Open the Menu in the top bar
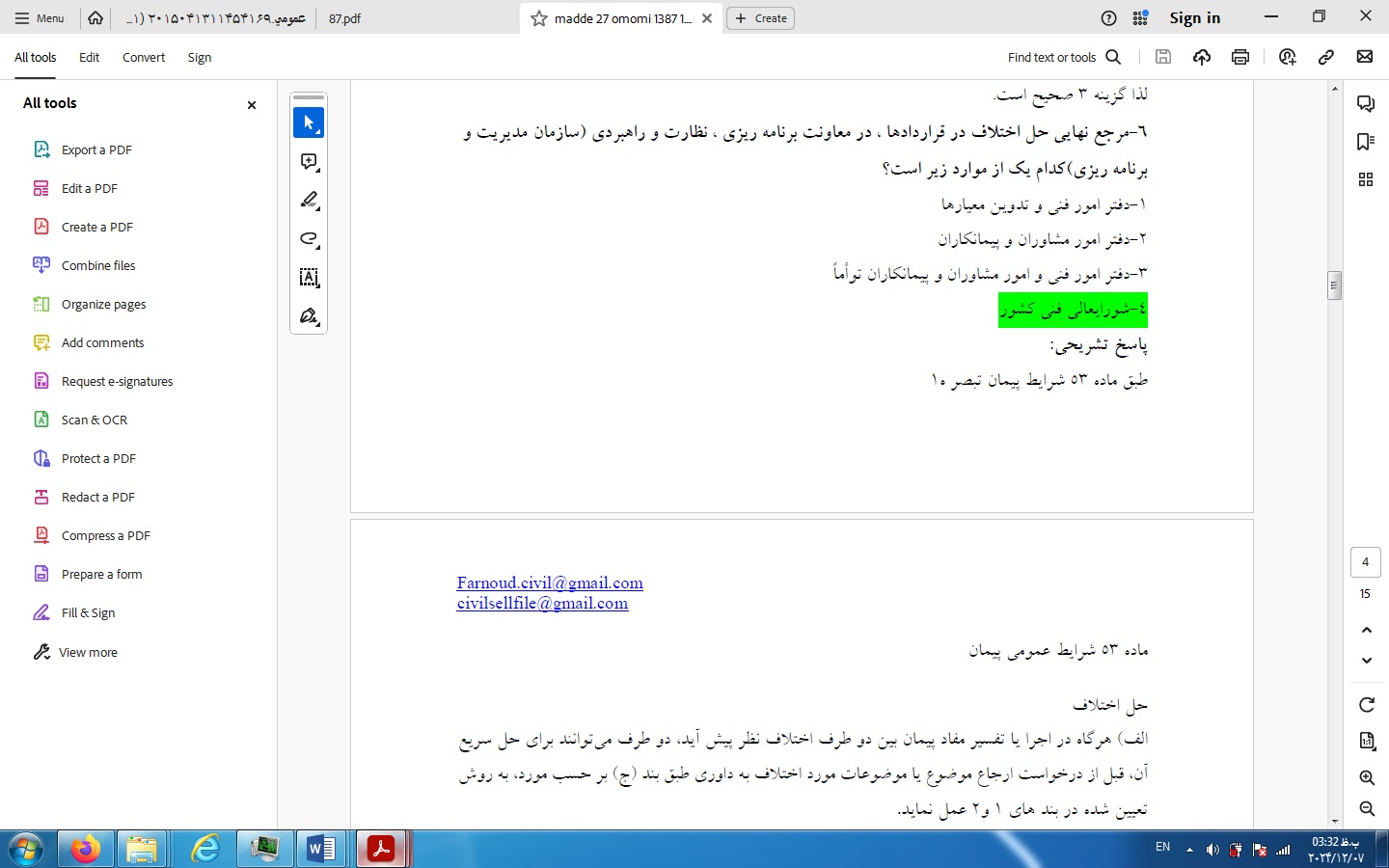 [x=40, y=17]
